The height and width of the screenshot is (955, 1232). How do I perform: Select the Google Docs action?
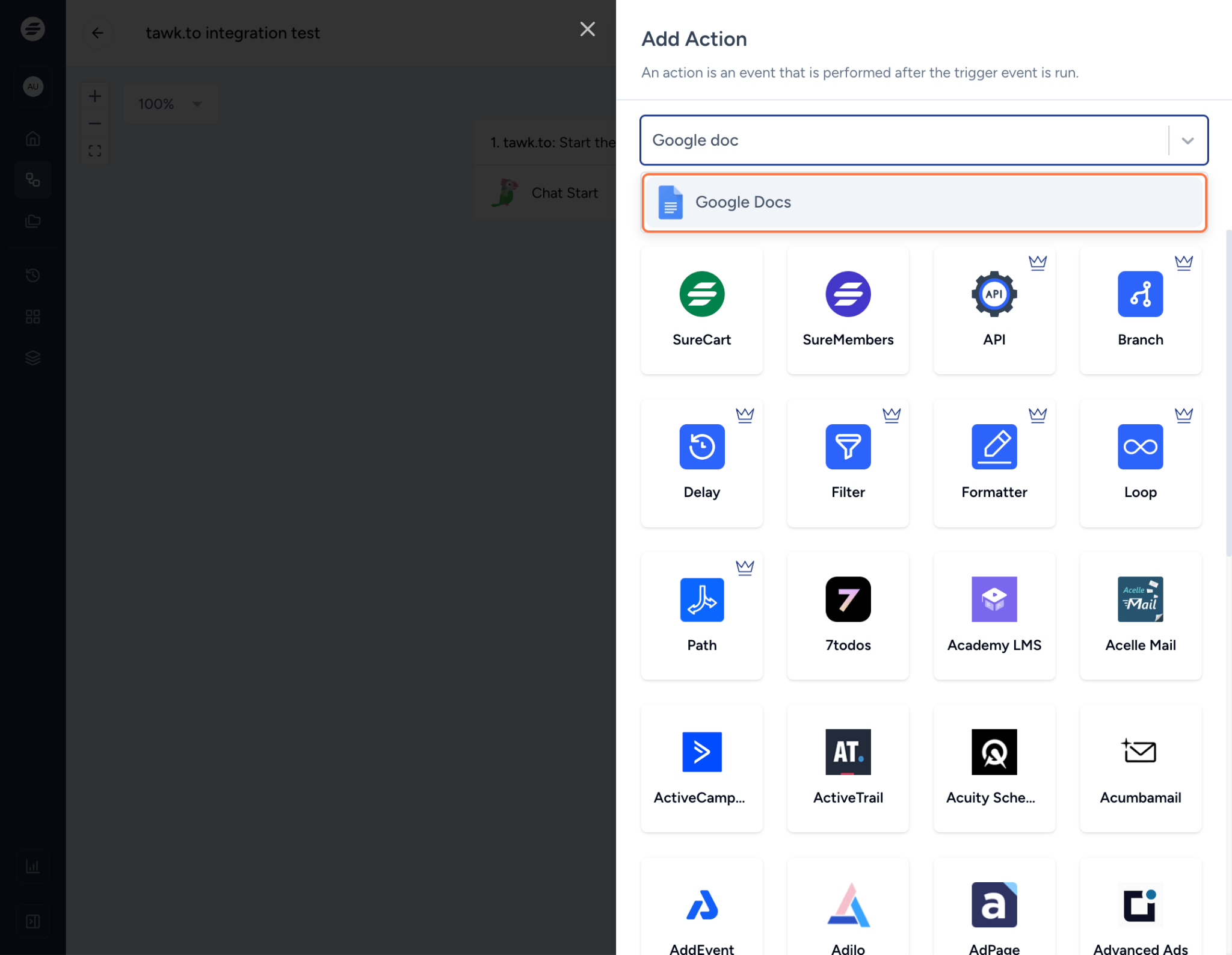(923, 202)
